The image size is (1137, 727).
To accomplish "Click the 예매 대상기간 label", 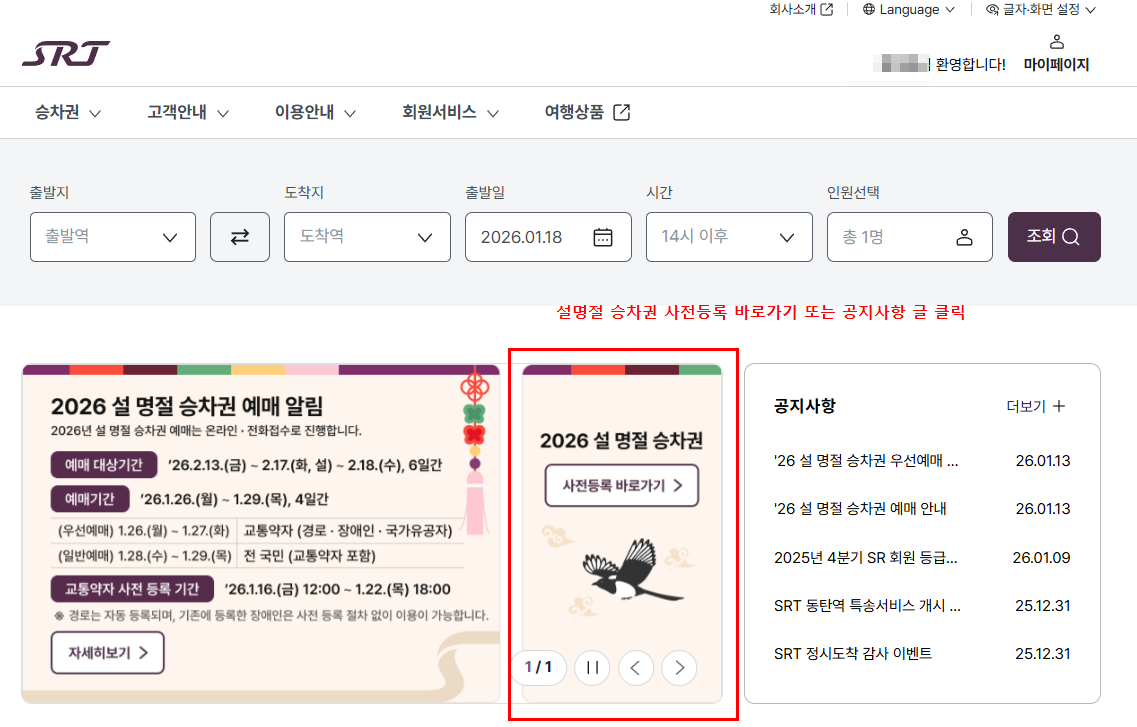I will [x=104, y=465].
